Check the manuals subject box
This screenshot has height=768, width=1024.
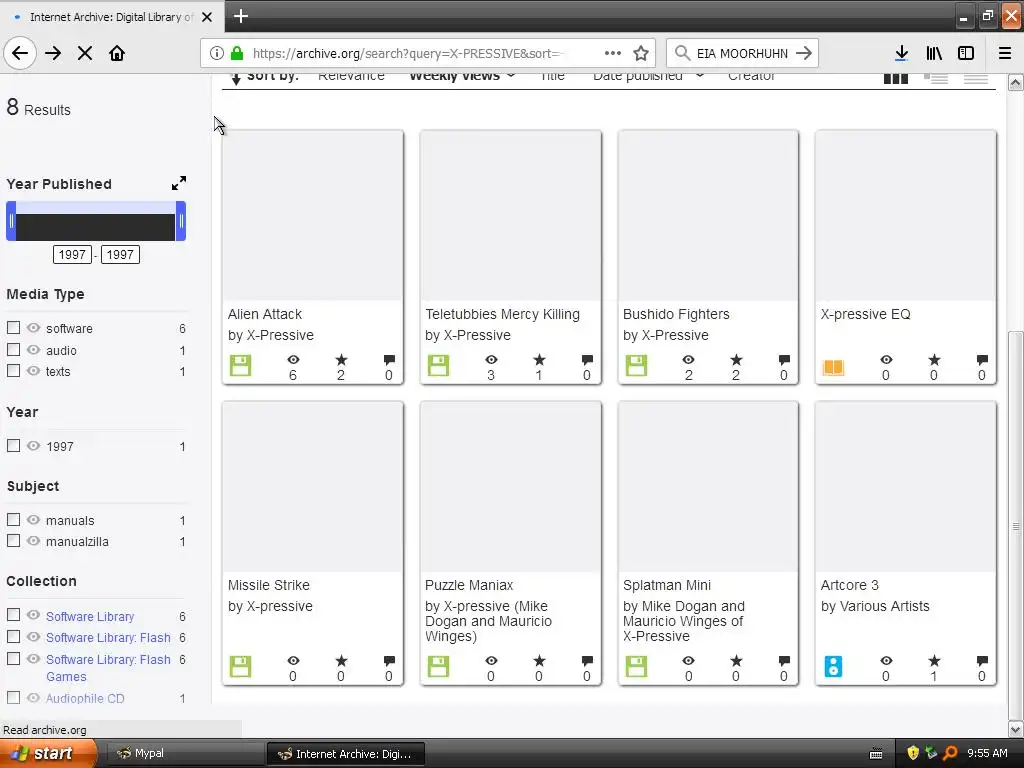tap(13, 520)
